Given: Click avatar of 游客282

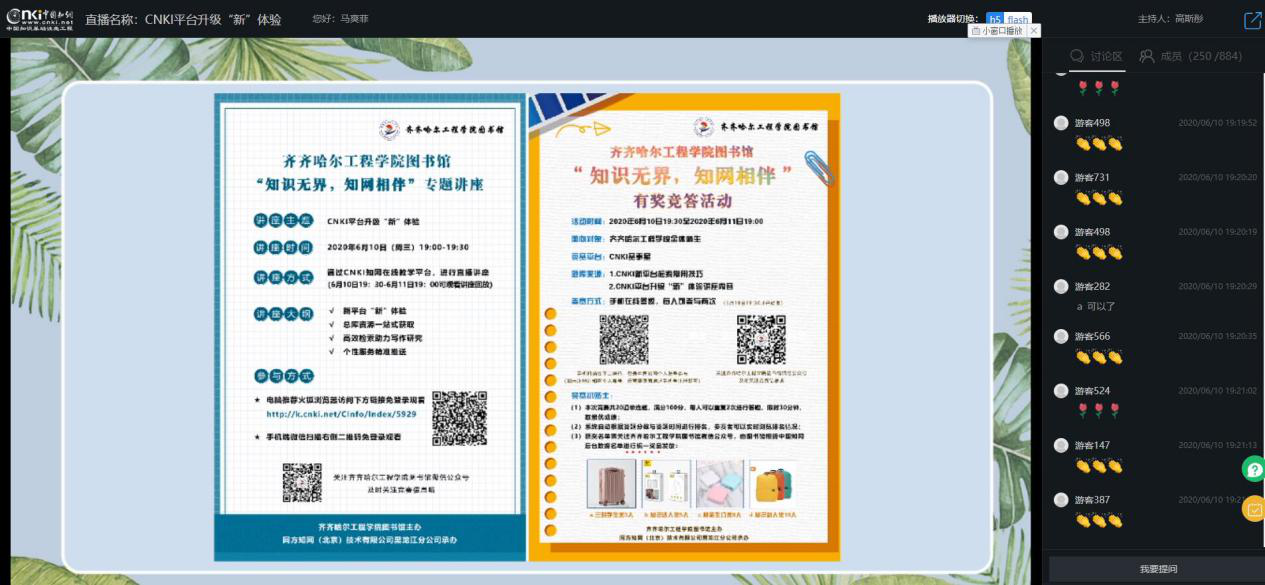Looking at the screenshot, I should (1061, 286).
